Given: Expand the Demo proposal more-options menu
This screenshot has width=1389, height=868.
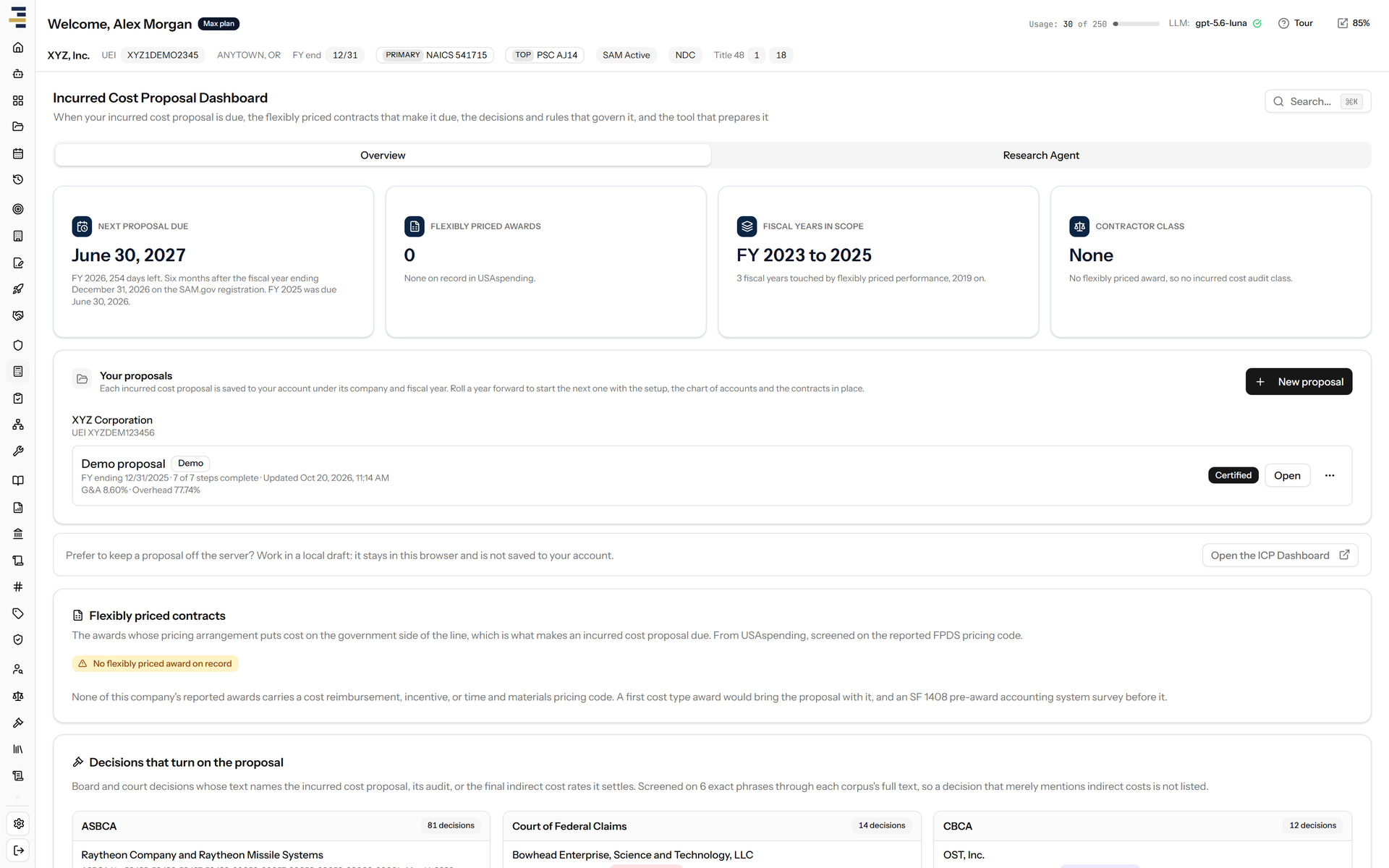Looking at the screenshot, I should pyautogui.click(x=1330, y=475).
